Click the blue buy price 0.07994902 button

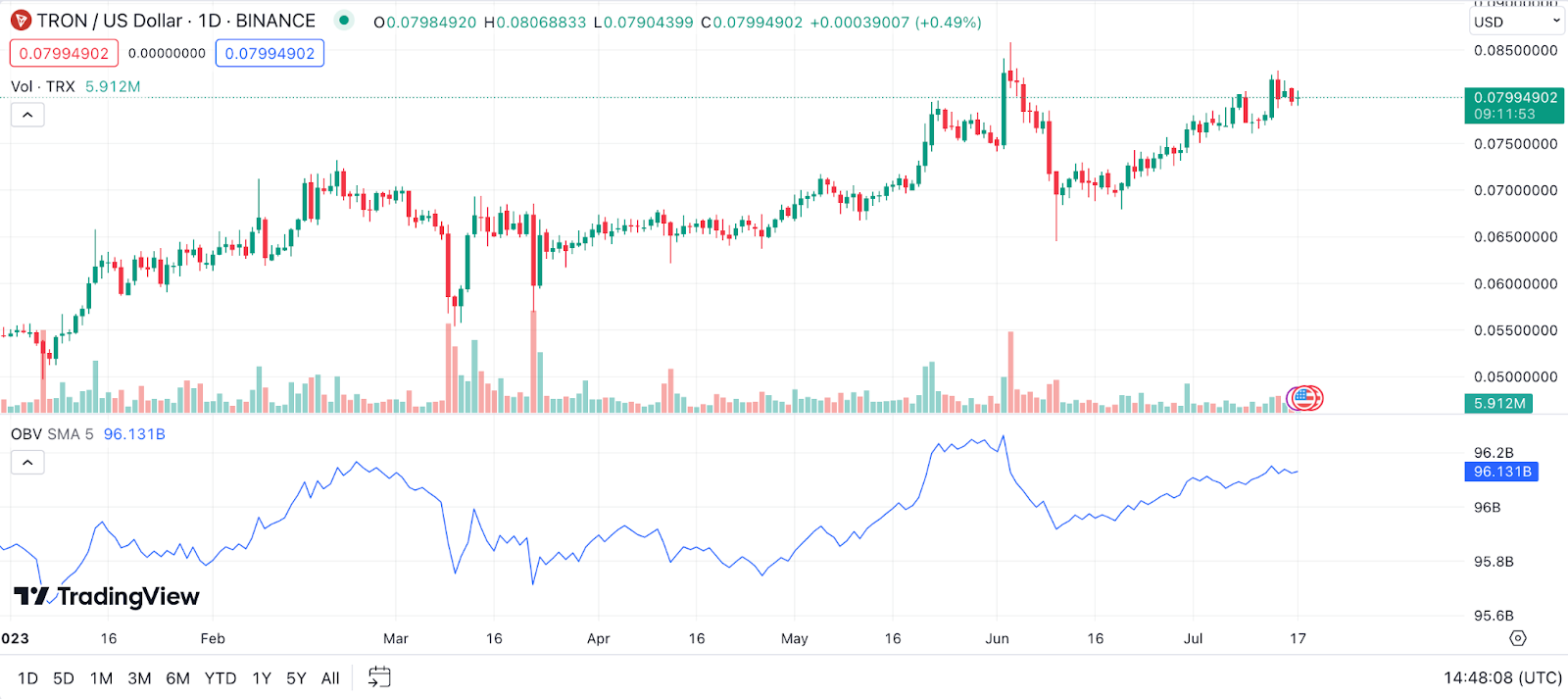(269, 53)
